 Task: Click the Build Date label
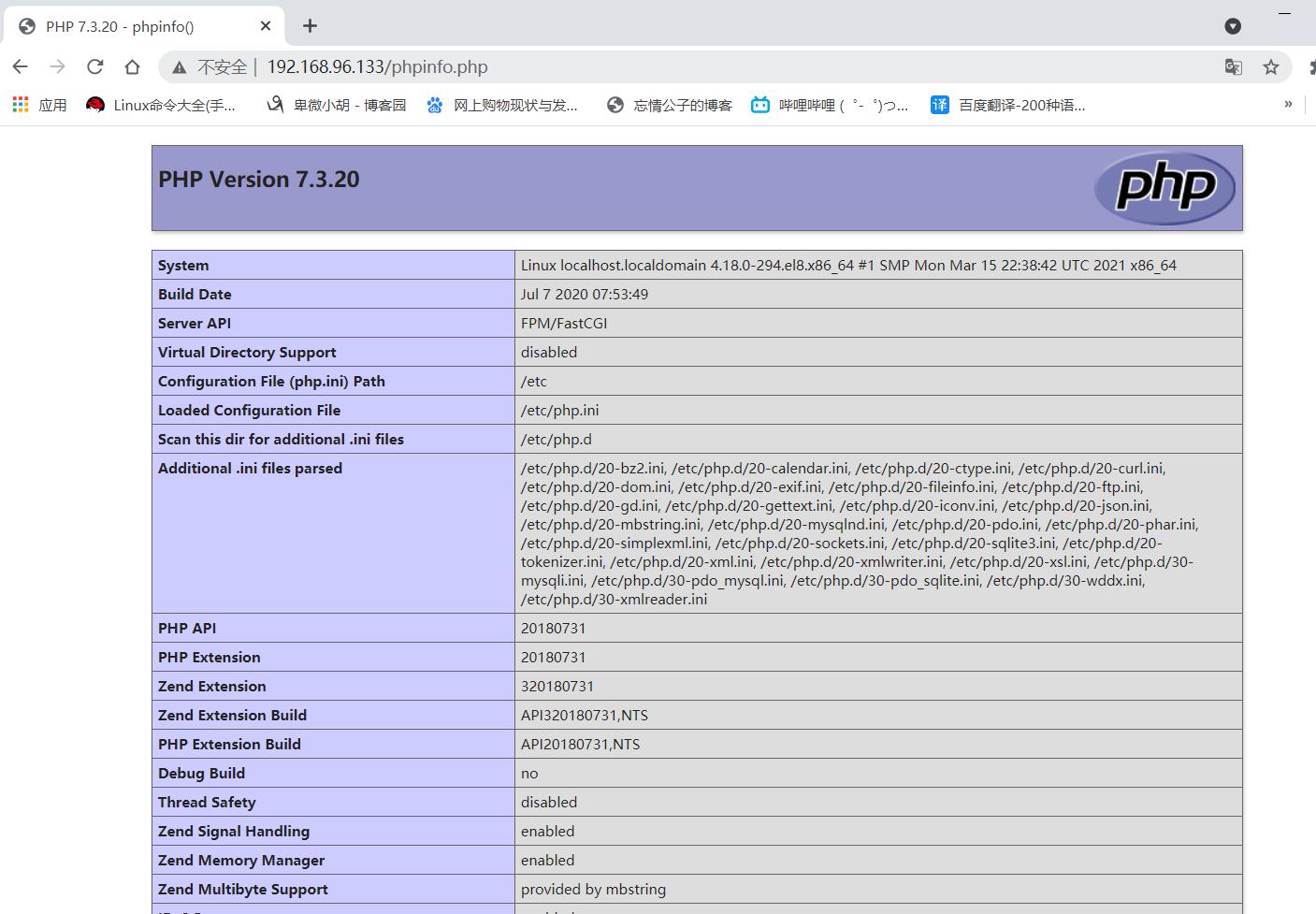(x=195, y=294)
